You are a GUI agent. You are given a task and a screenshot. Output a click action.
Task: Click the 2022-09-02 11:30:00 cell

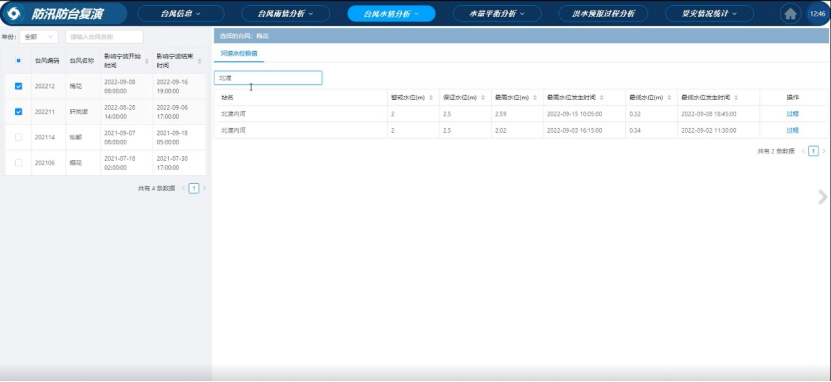click(708, 130)
